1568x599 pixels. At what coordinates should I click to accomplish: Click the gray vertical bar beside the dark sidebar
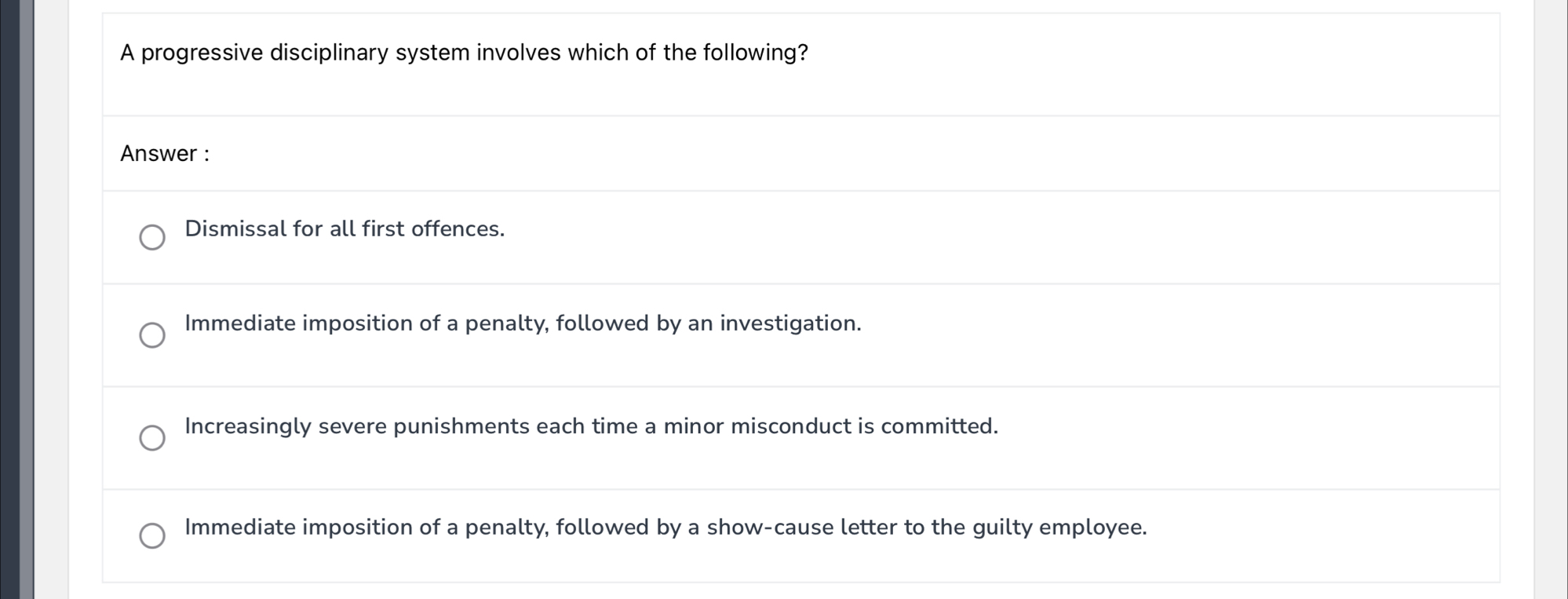pos(27,299)
